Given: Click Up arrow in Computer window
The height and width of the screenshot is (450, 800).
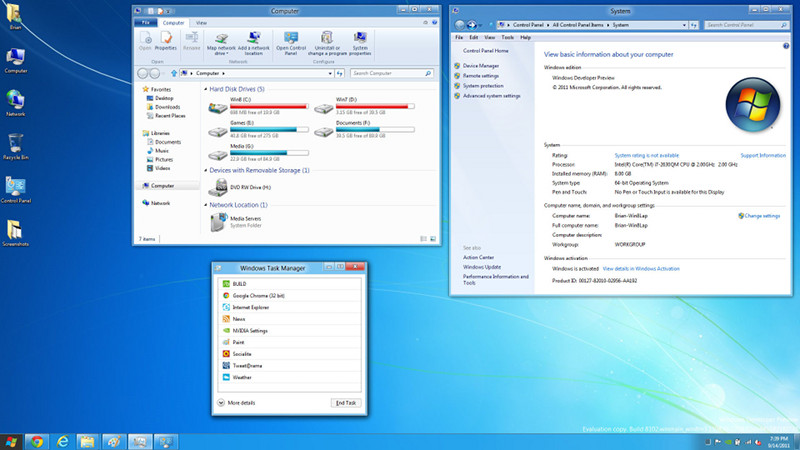Looking at the screenshot, I should click(173, 73).
